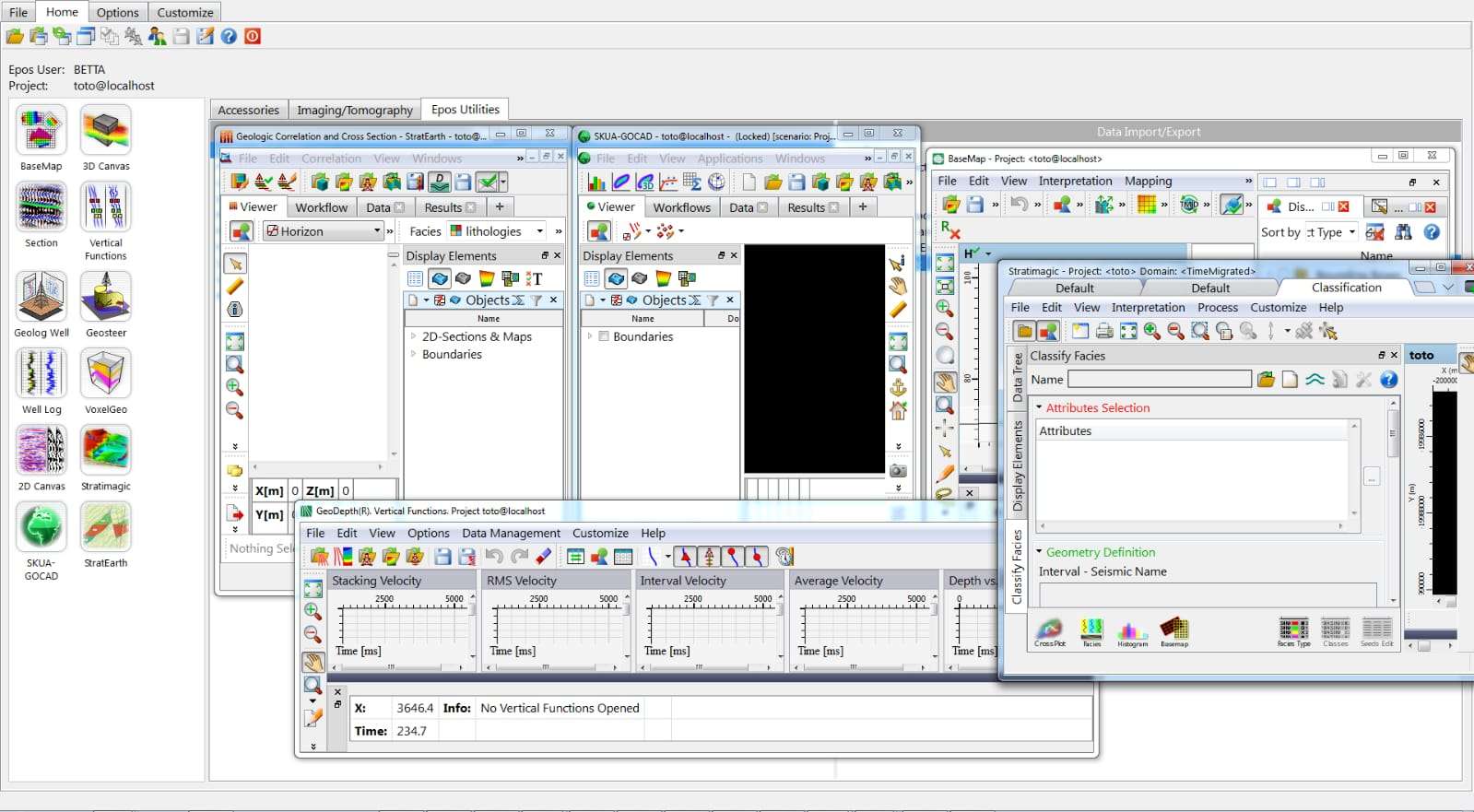Check the Boundaries checkbox in SKUA-GOCAD
This screenshot has height=812, width=1474.
(604, 336)
